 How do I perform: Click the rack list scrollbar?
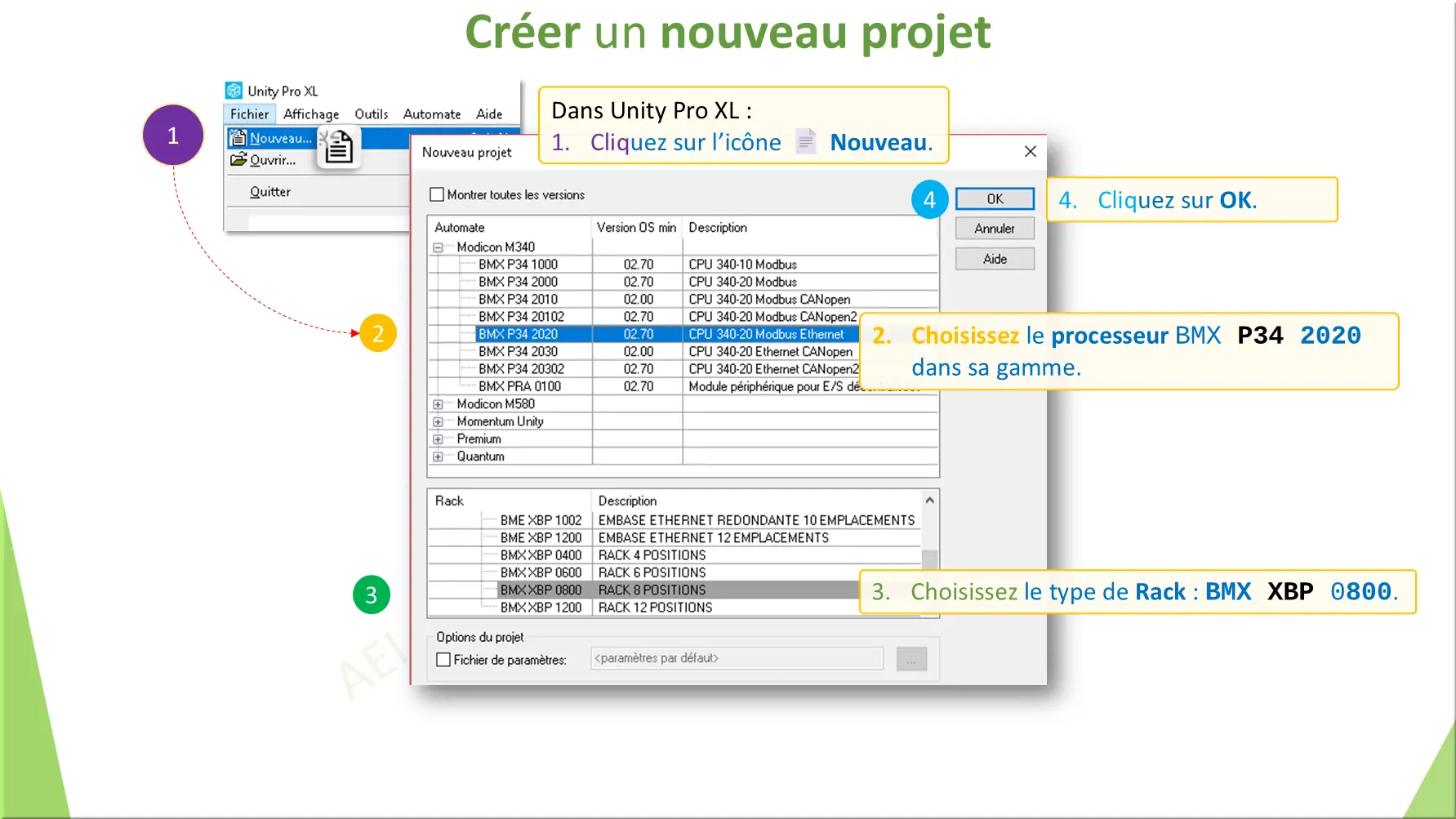(x=929, y=555)
